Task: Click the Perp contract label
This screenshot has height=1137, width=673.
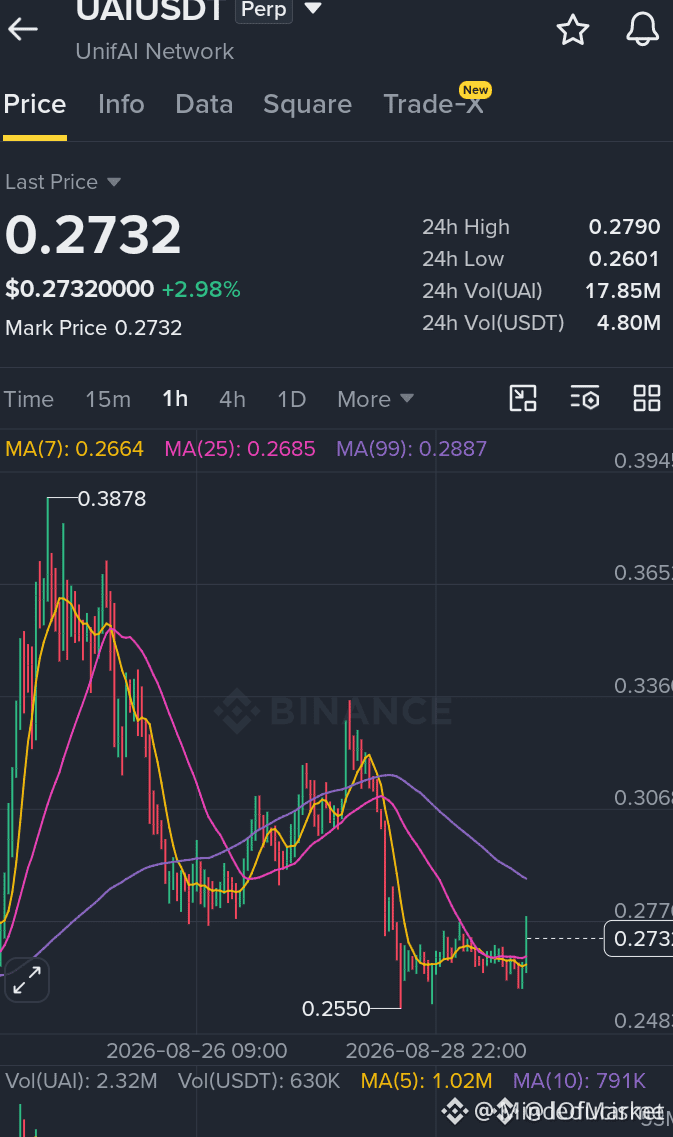Action: tap(264, 10)
